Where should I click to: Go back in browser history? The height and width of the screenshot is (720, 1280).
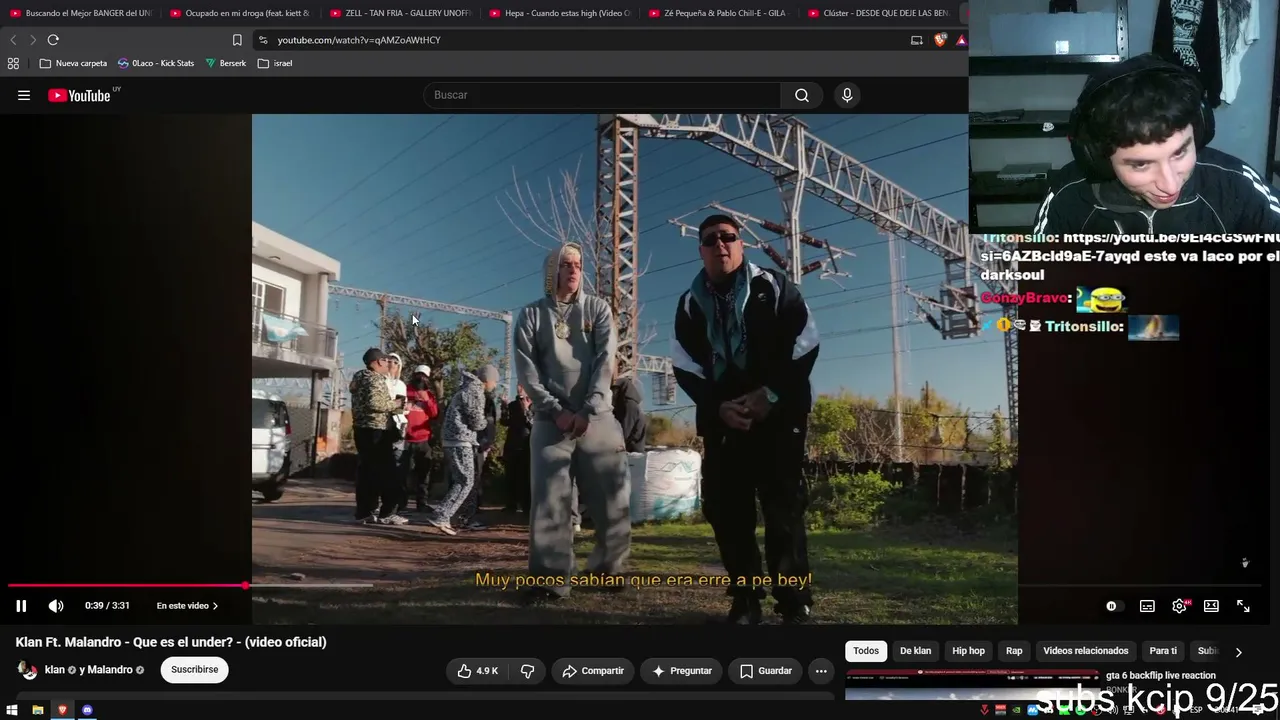pyautogui.click(x=13, y=40)
